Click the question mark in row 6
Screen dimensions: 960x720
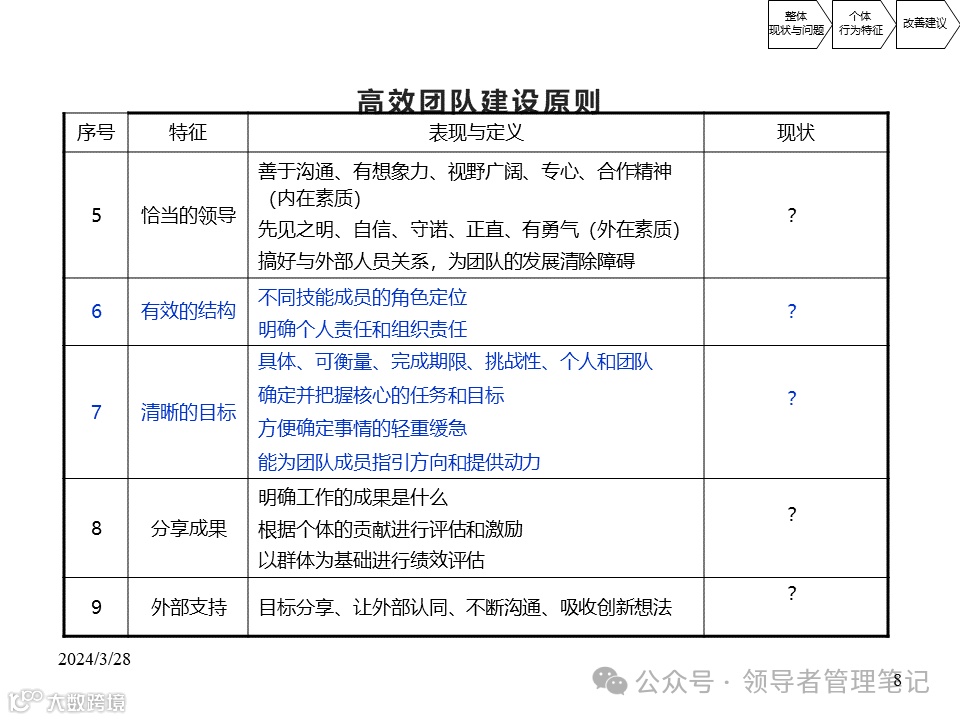(x=792, y=311)
